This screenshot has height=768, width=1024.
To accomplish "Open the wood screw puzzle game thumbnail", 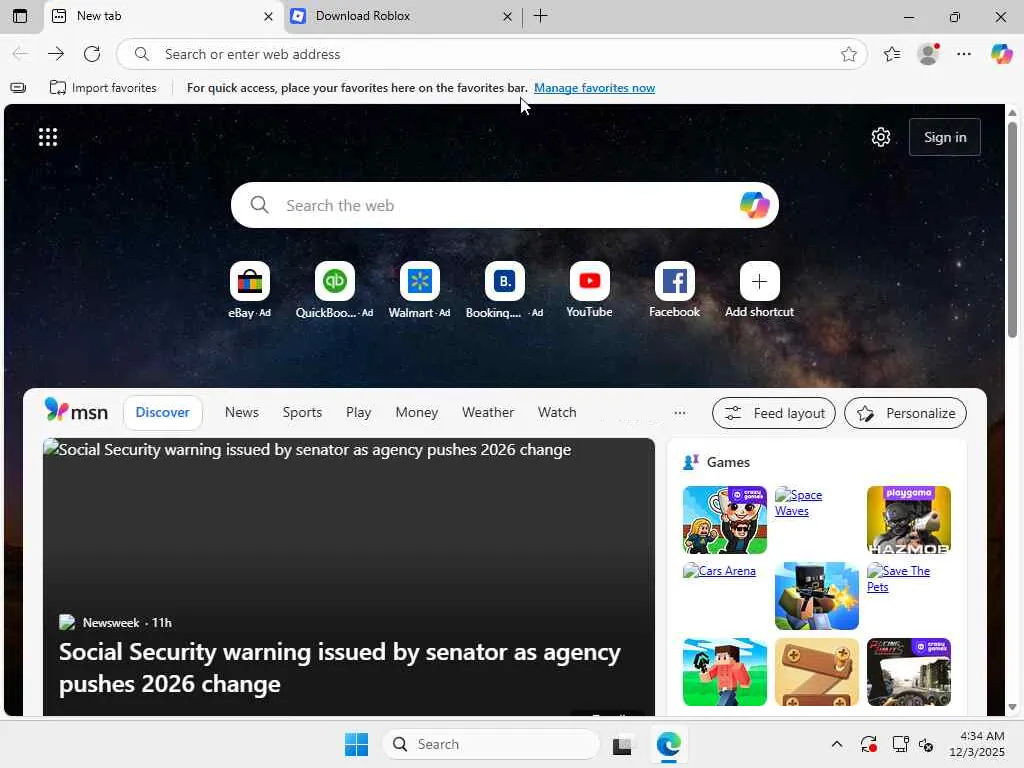I will pos(816,672).
